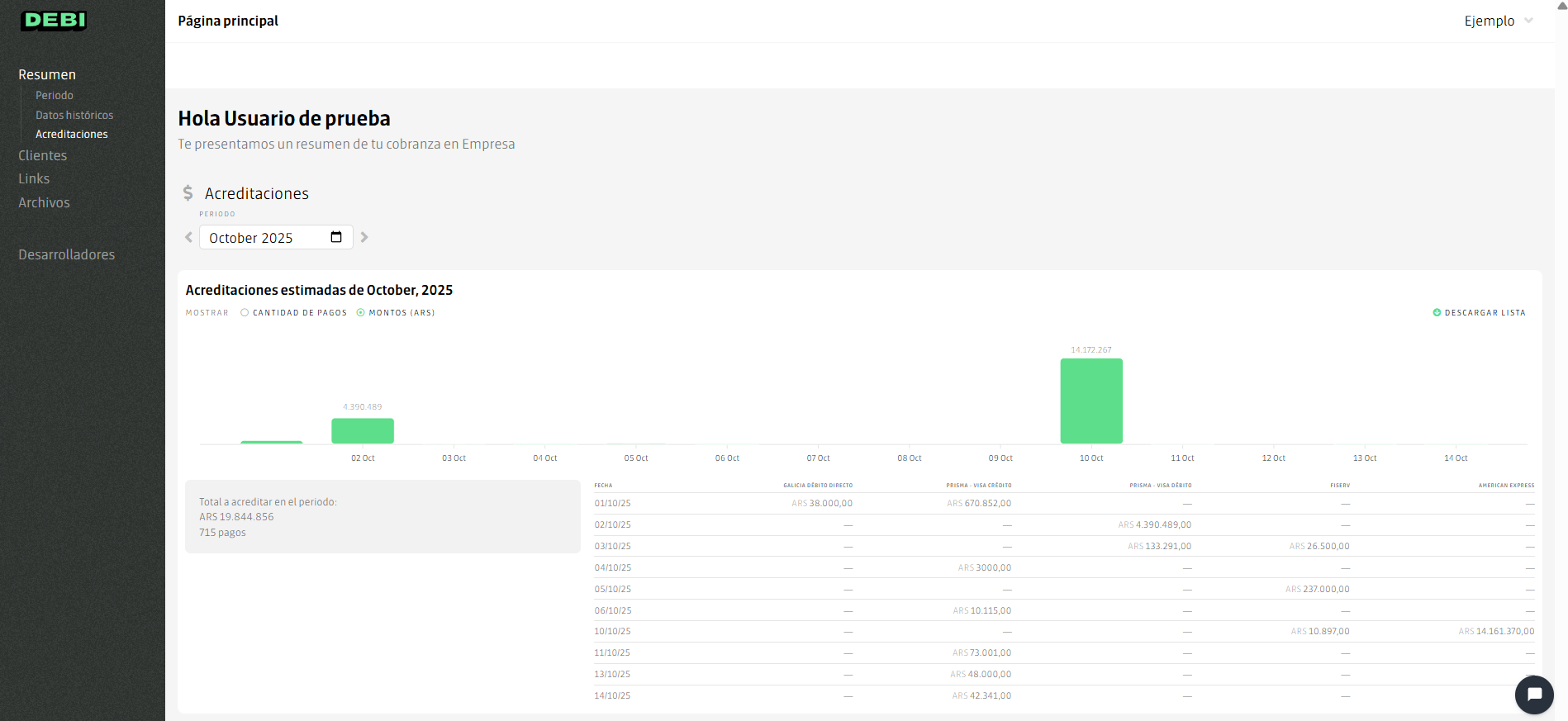This screenshot has height=721, width=1568.
Task: Select Periodo under Resumen
Action: tap(55, 96)
